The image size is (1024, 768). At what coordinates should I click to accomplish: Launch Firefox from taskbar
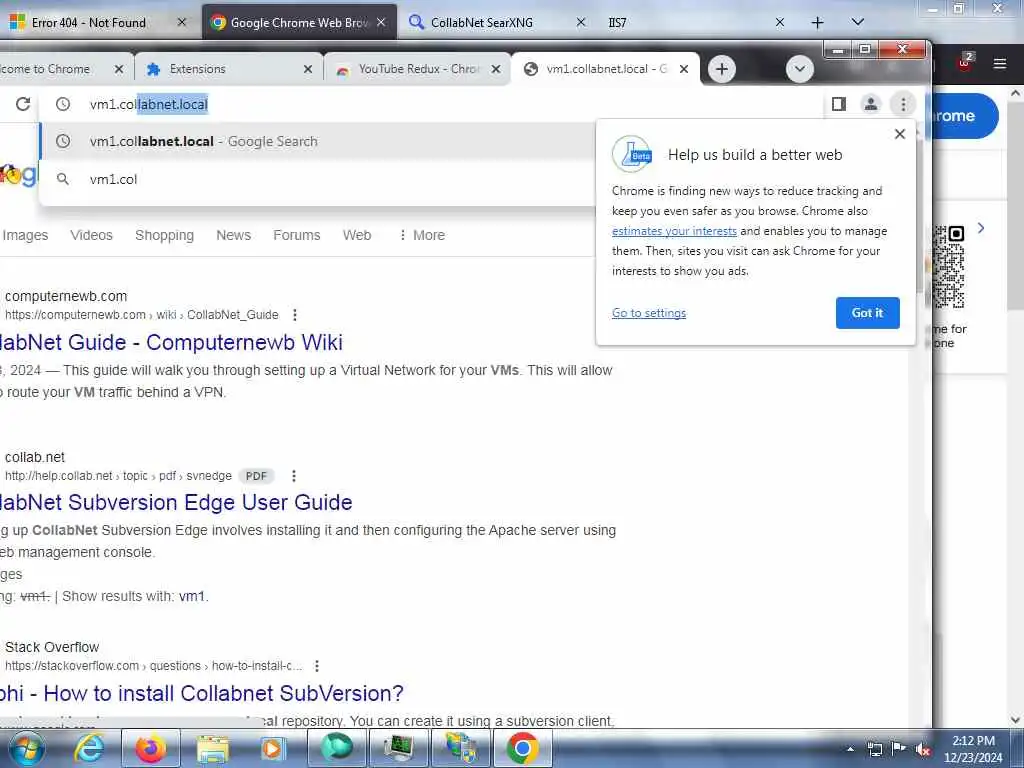click(x=150, y=748)
